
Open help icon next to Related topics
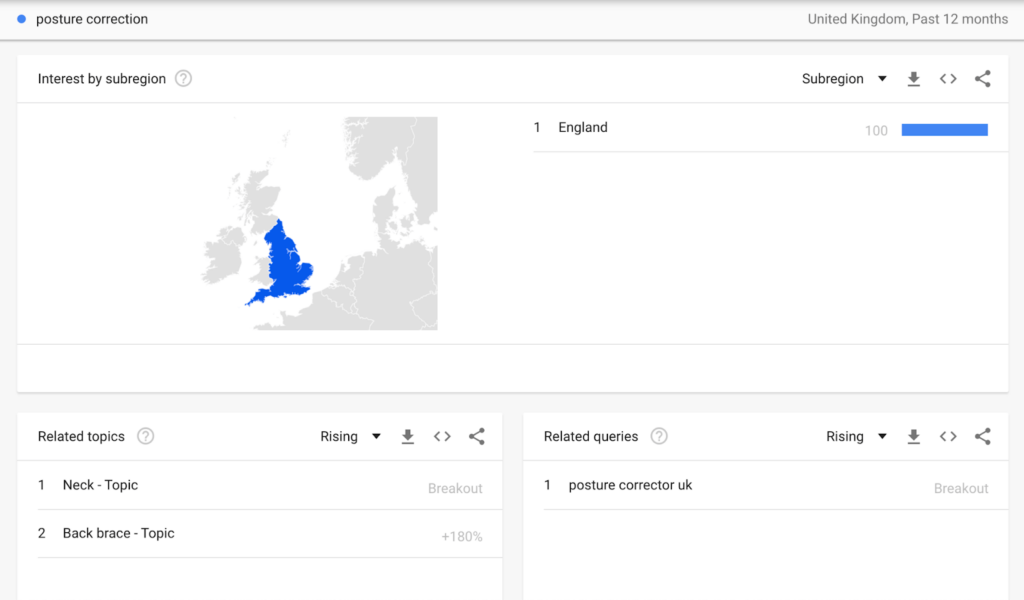pos(146,436)
